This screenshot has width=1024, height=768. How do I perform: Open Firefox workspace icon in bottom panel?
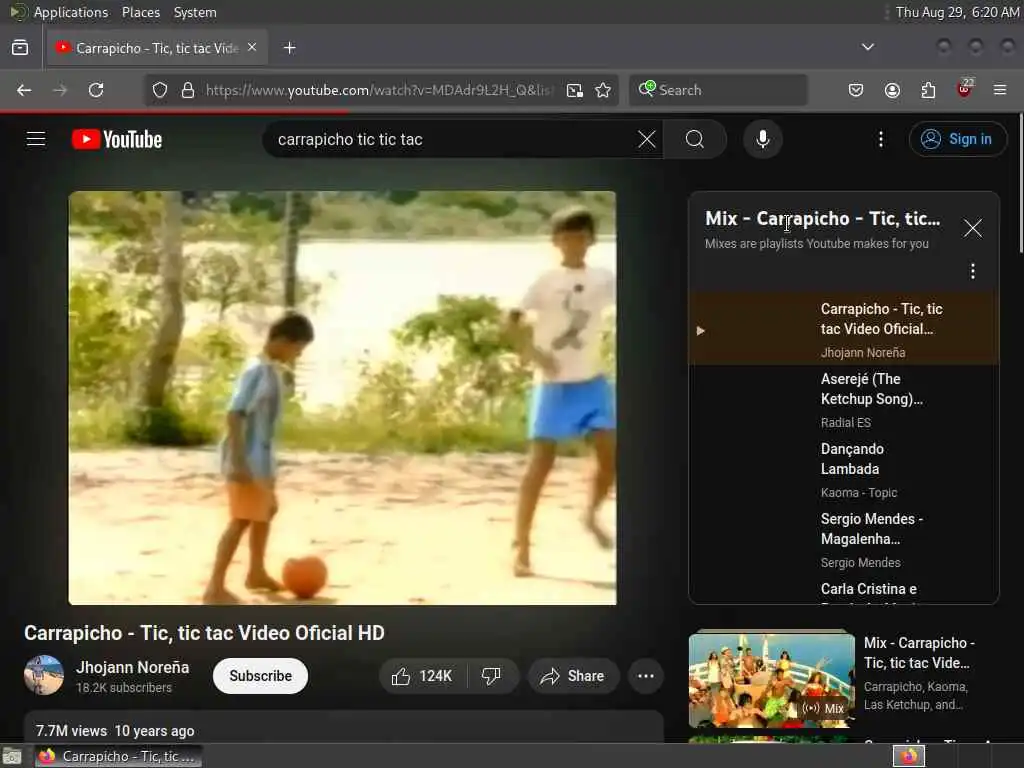tap(908, 756)
